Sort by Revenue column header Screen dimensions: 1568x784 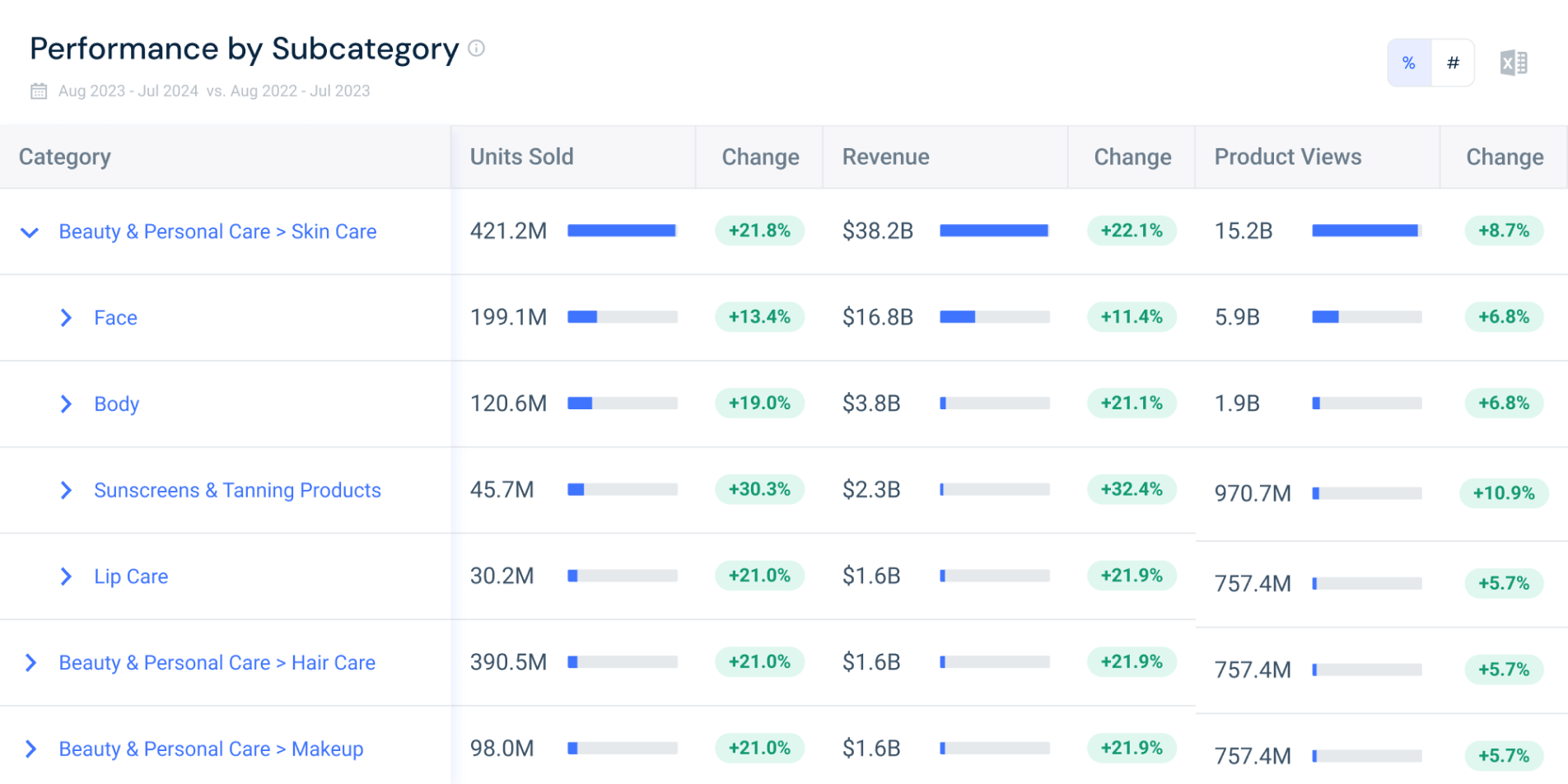coord(885,156)
